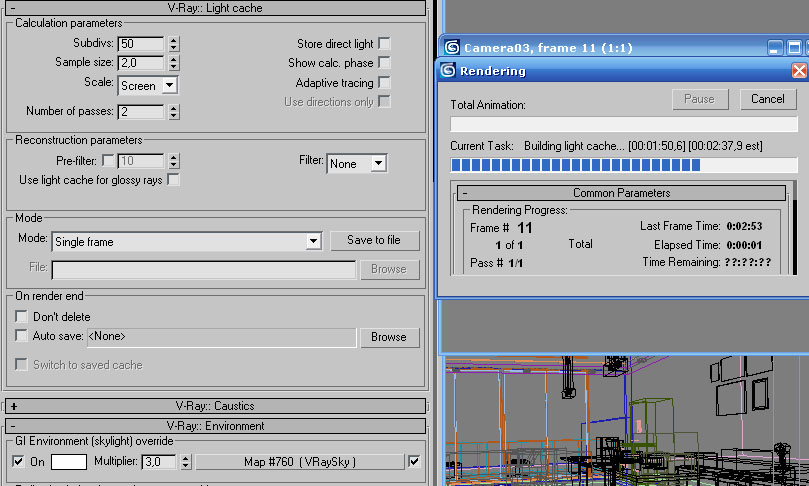Collapse the Common Parameters rollout
809x486 pixels.
(x=621, y=193)
